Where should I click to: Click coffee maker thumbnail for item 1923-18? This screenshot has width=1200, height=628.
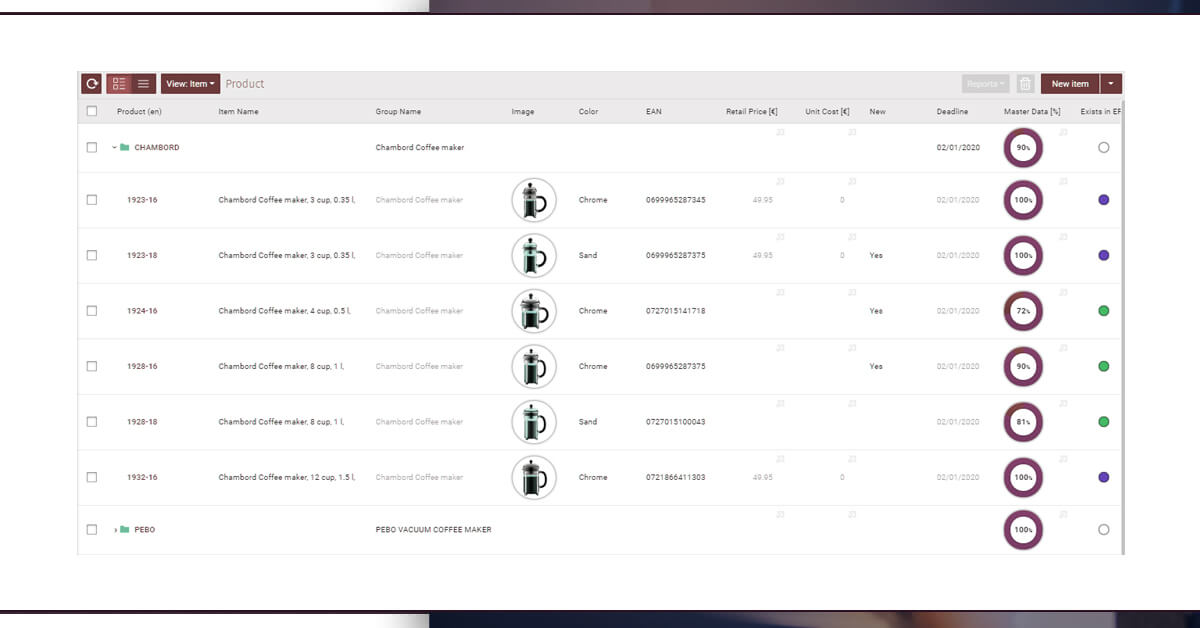coord(533,255)
